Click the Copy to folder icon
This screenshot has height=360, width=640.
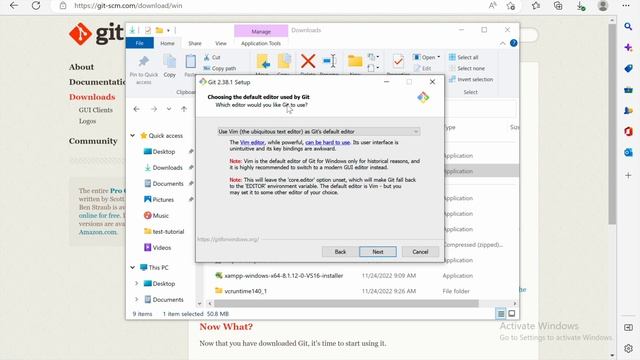coord(284,62)
